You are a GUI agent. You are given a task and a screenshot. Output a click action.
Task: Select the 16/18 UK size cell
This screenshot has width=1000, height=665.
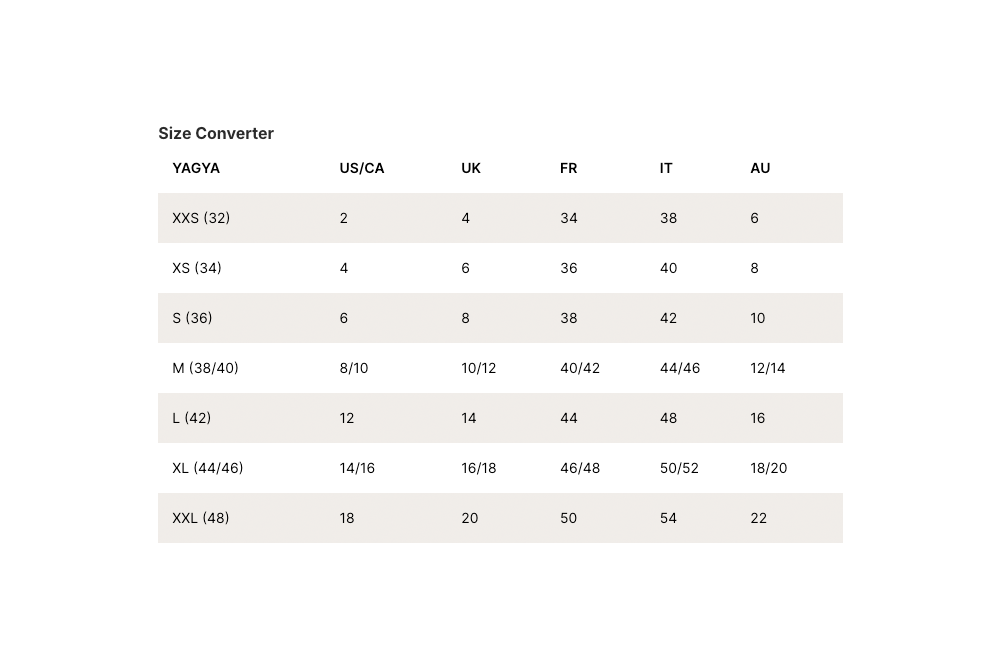pos(479,468)
